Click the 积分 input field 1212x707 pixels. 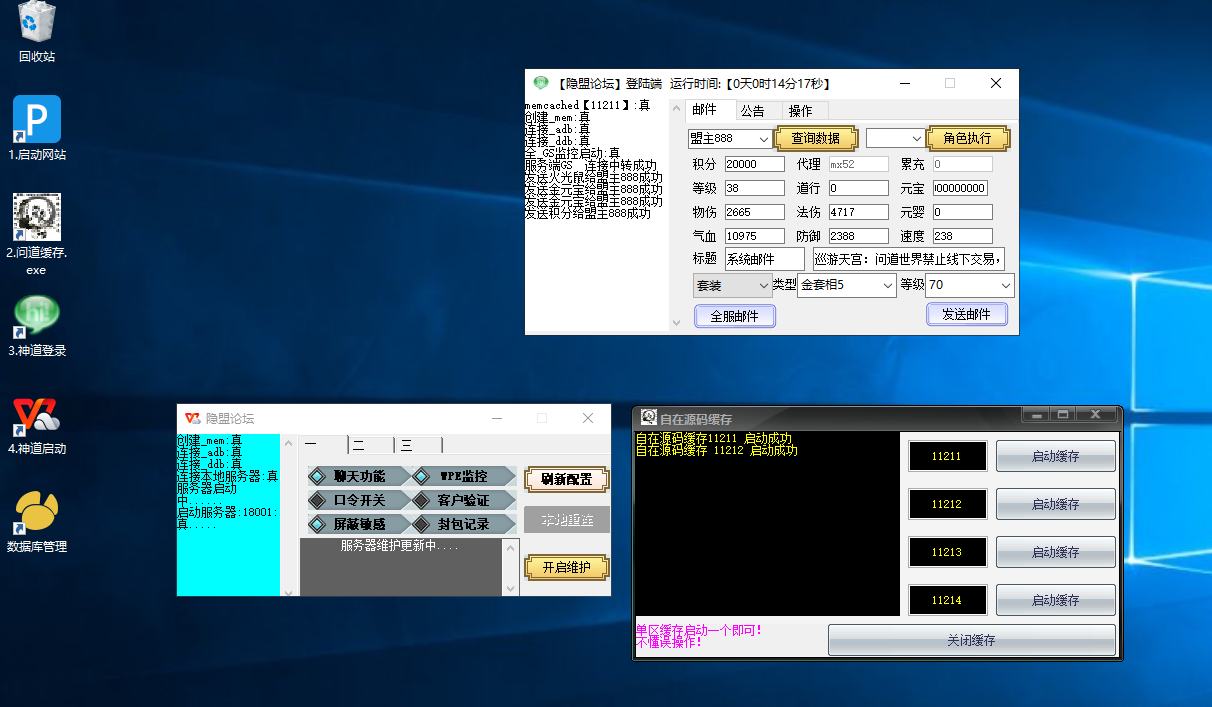point(754,164)
